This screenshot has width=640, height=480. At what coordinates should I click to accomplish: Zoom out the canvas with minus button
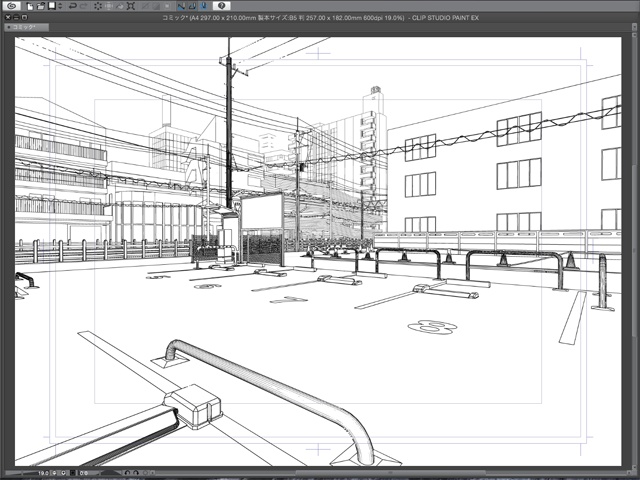(54, 473)
